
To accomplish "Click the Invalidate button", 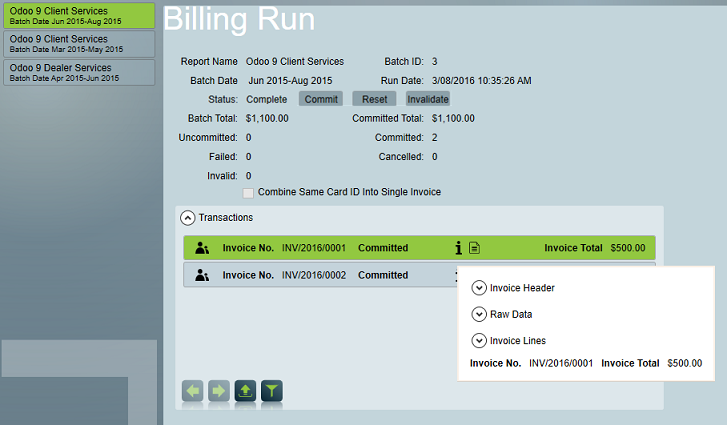I will click(x=428, y=99).
